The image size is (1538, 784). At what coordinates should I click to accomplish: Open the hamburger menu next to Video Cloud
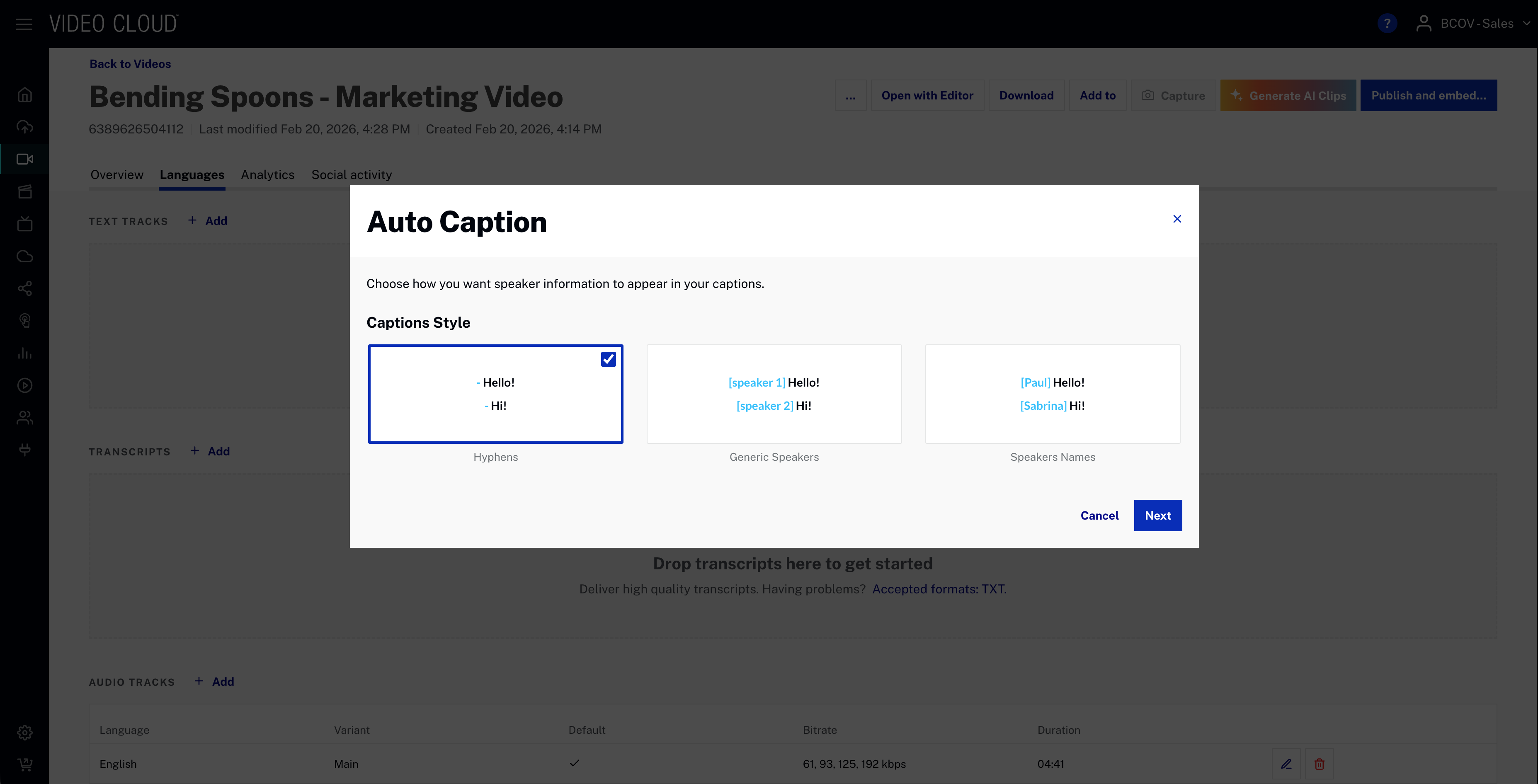[24, 24]
